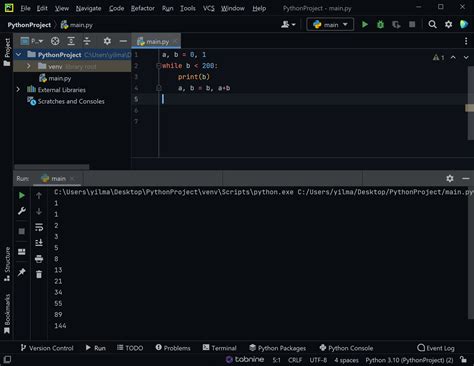Open Python 3.10 interpreter selector

coord(409,360)
